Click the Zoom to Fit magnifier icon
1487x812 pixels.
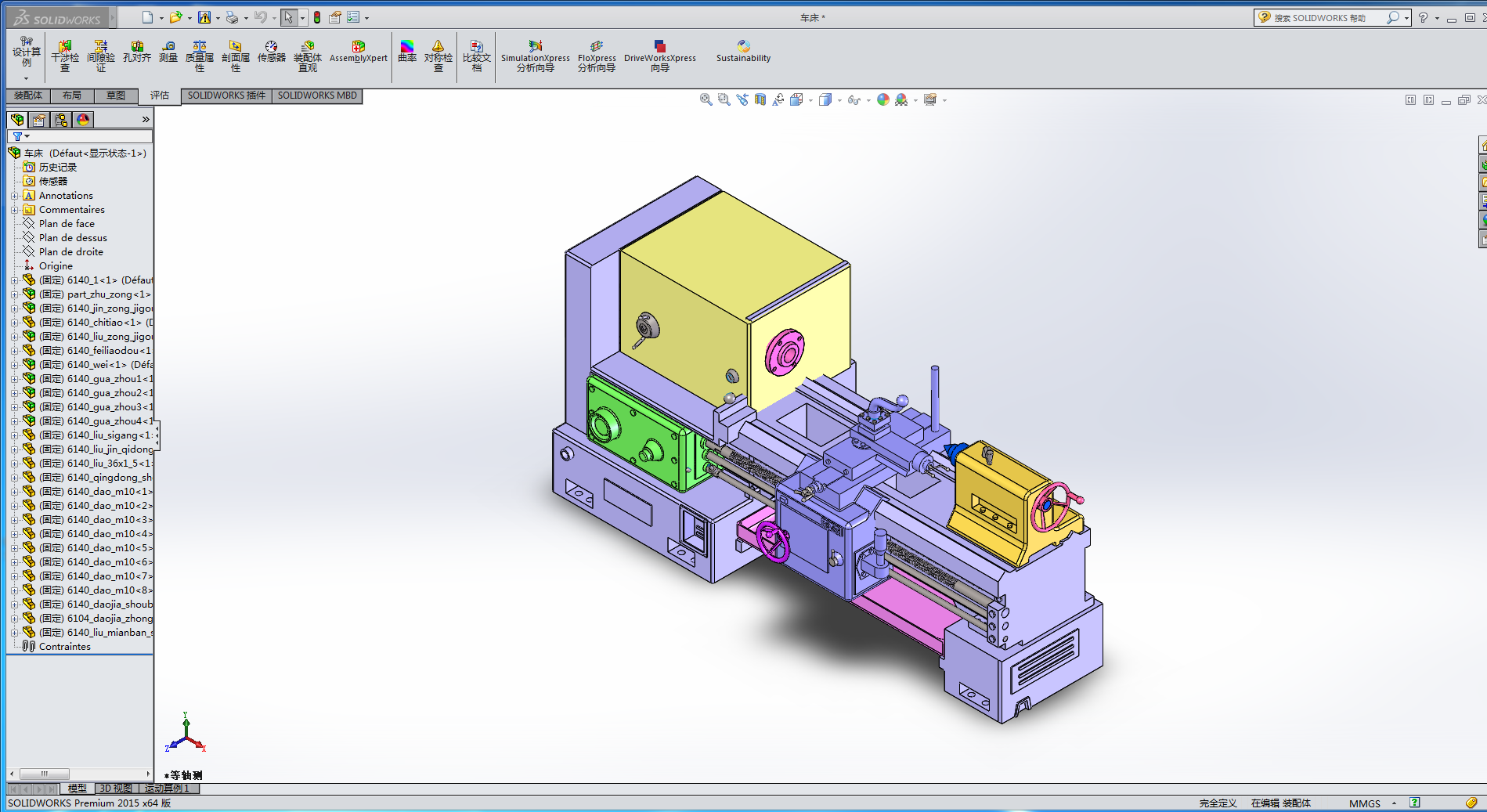(x=706, y=99)
